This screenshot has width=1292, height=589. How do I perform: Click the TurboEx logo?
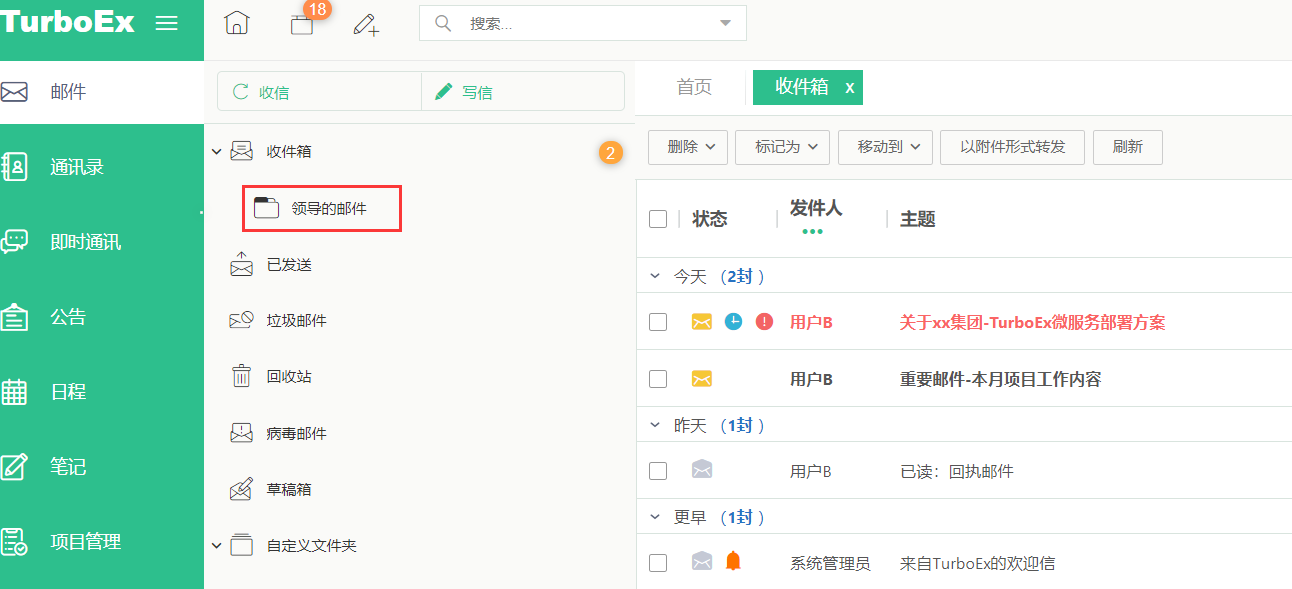[68, 23]
